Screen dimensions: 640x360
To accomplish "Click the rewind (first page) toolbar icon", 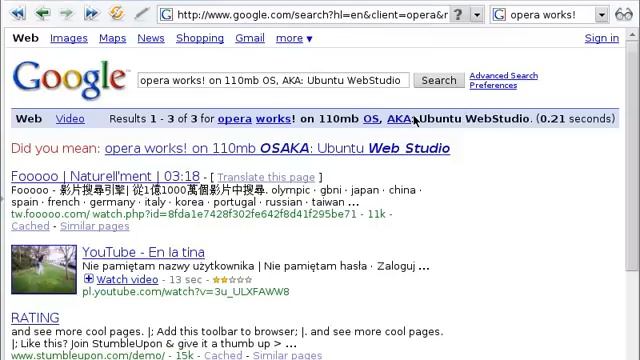I will tap(18, 14).
